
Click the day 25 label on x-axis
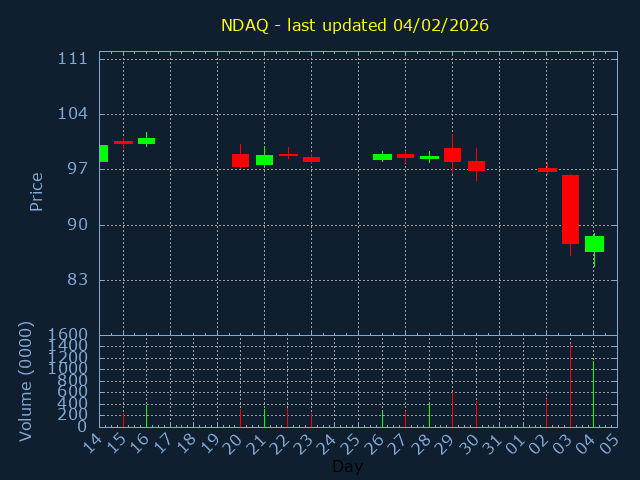[x=351, y=443]
